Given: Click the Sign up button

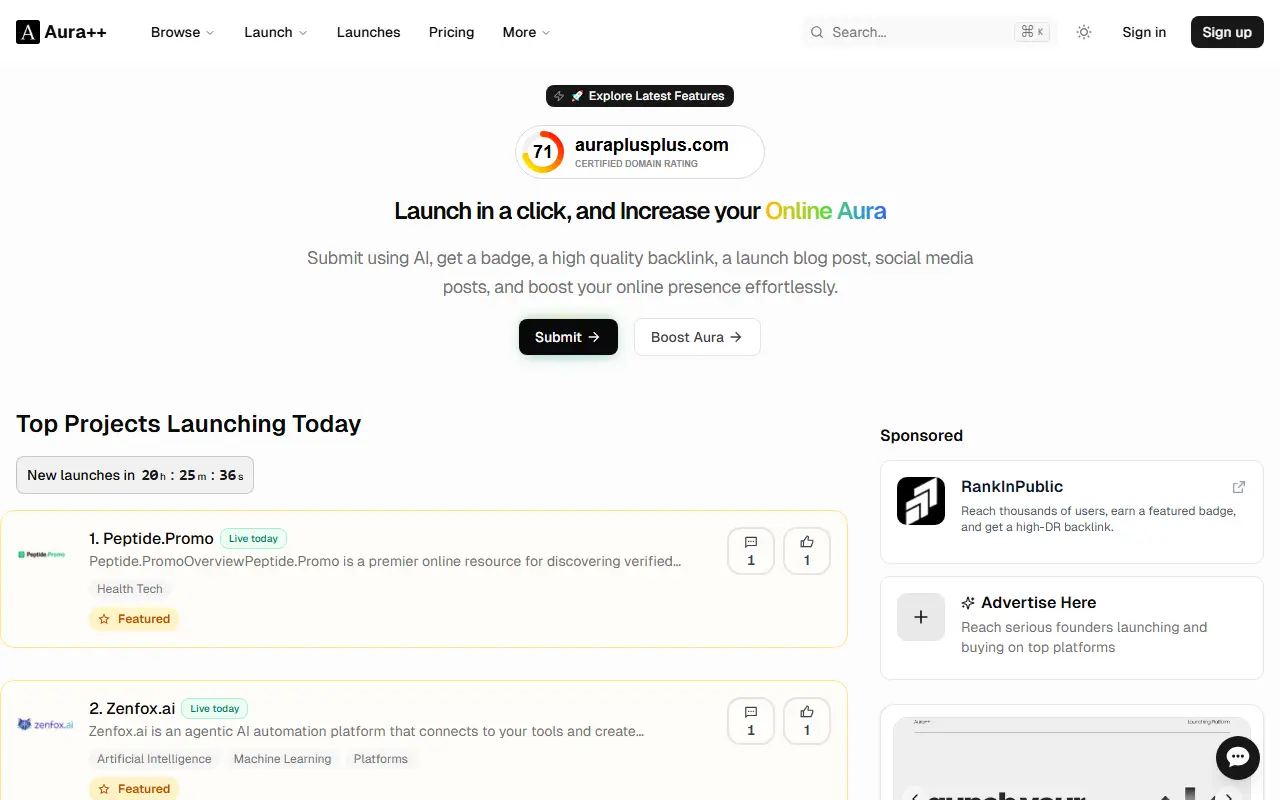Looking at the screenshot, I should (1227, 32).
